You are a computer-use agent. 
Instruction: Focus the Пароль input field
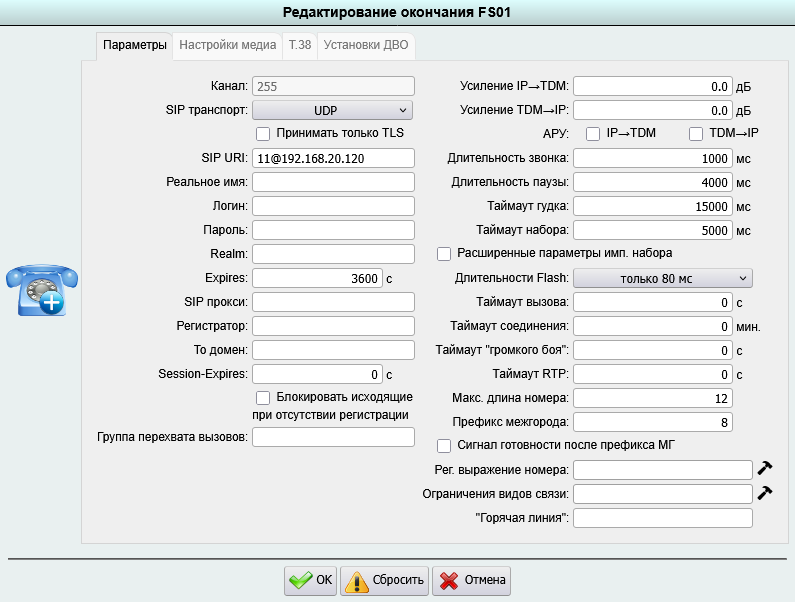333,230
